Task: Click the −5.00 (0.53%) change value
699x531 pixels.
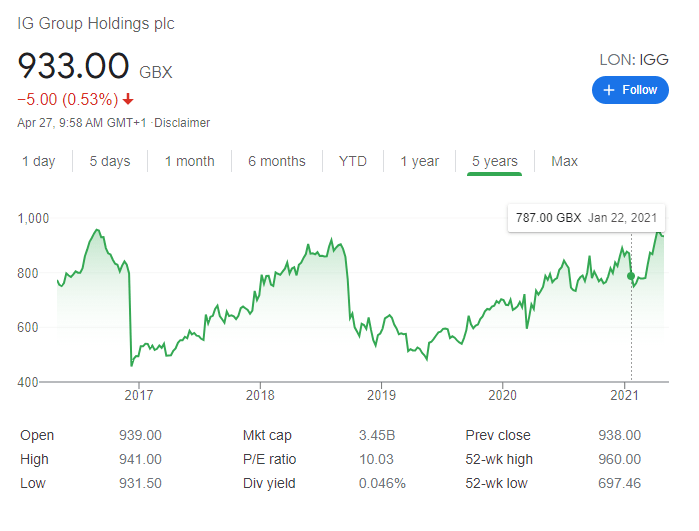Action: point(68,99)
